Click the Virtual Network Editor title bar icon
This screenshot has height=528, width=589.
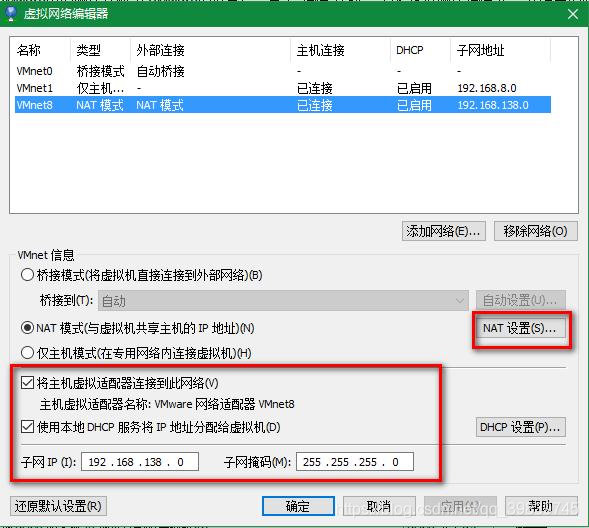click(11, 14)
